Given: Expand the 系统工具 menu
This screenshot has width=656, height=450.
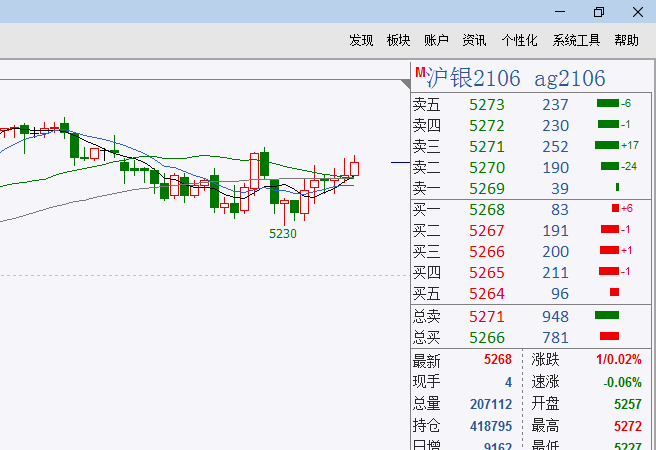Looking at the screenshot, I should click(x=576, y=40).
